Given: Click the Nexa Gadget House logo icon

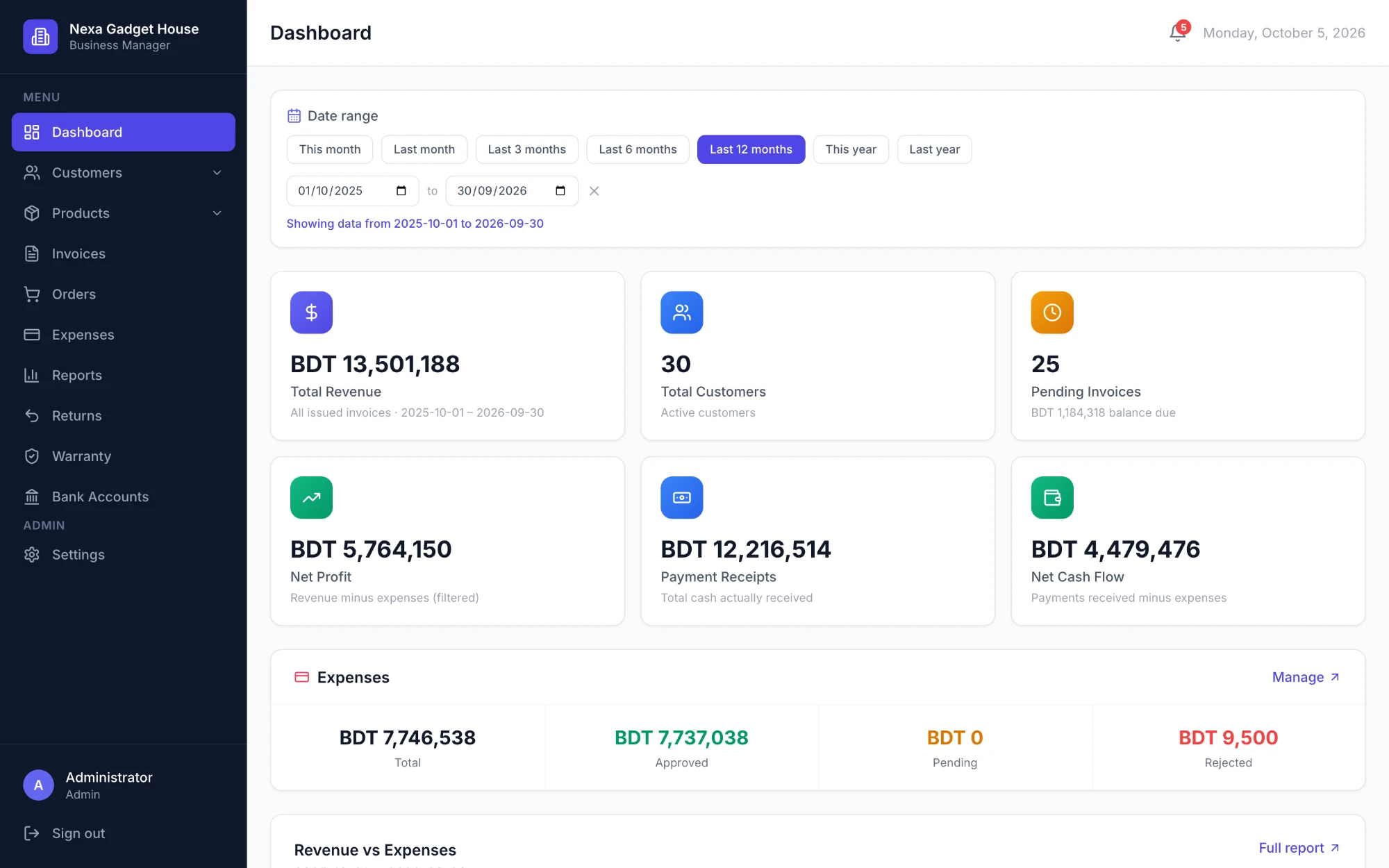Looking at the screenshot, I should tap(40, 37).
